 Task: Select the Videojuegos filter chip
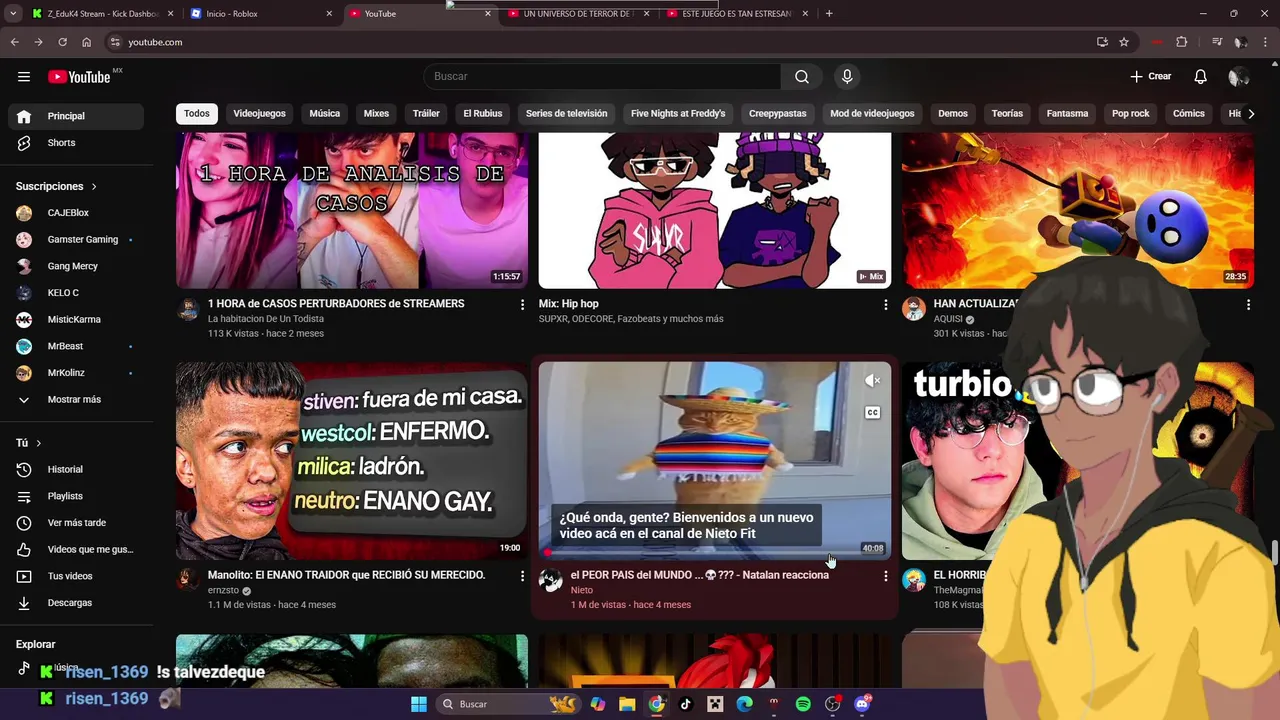[x=260, y=114]
